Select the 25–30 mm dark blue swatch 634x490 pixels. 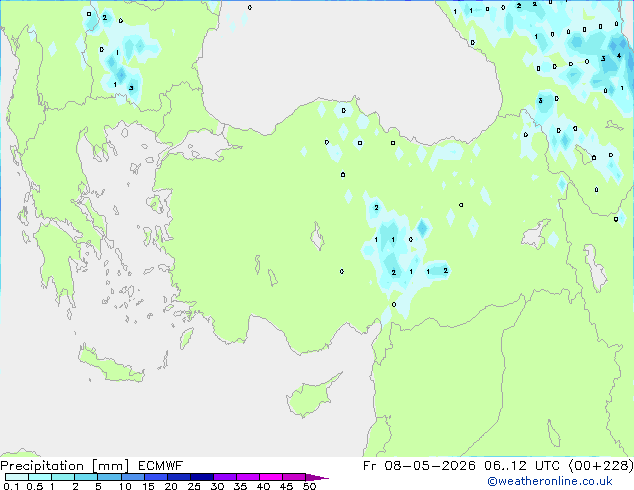coord(202,477)
